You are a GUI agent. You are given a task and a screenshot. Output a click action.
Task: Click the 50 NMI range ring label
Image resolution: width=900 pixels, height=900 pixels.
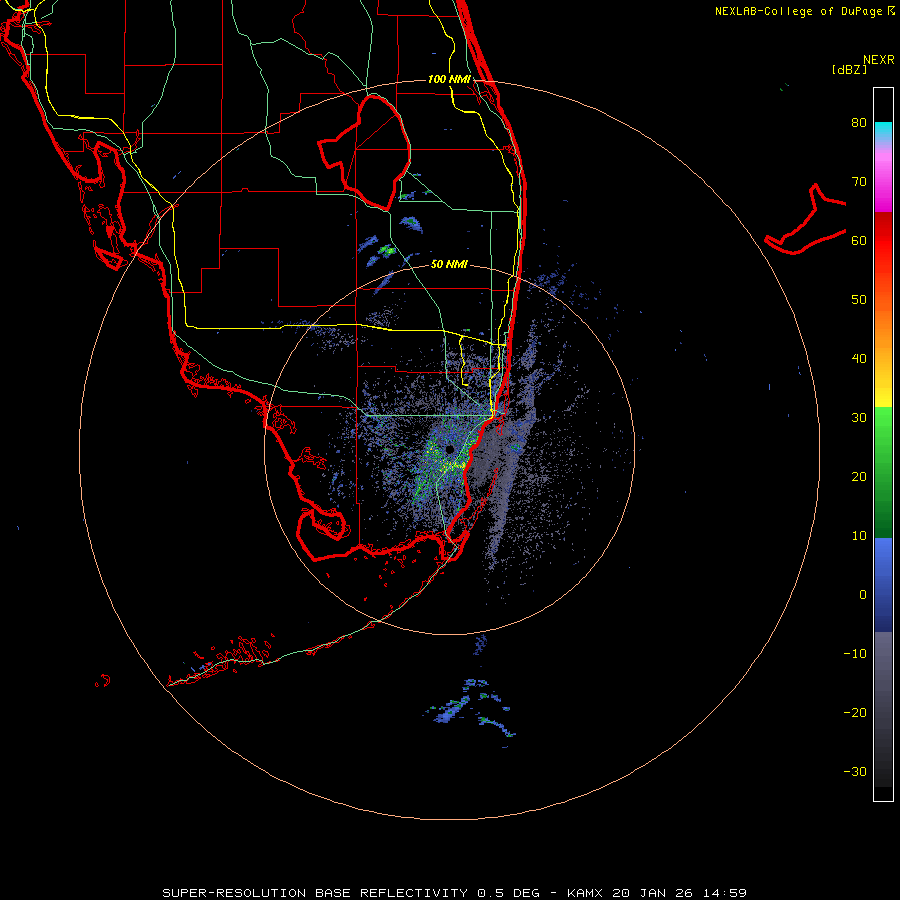449,265
